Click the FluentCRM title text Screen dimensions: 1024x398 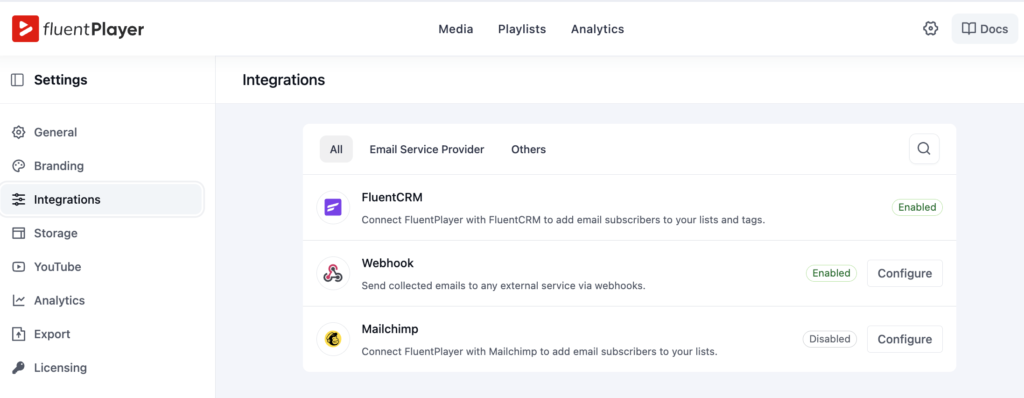(x=392, y=197)
